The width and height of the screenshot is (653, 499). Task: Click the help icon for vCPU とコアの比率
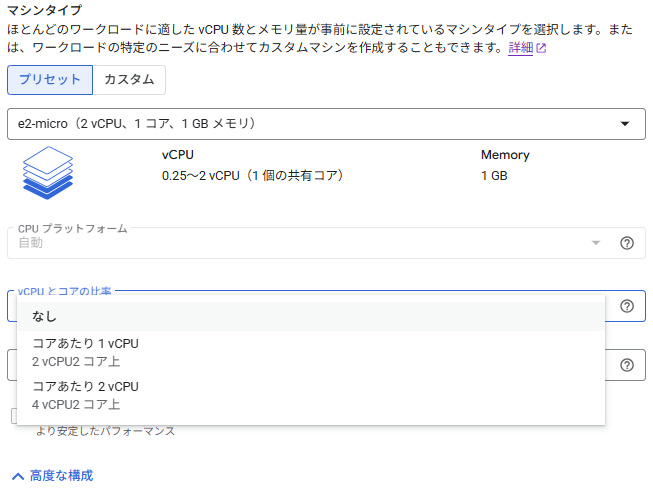pos(627,306)
